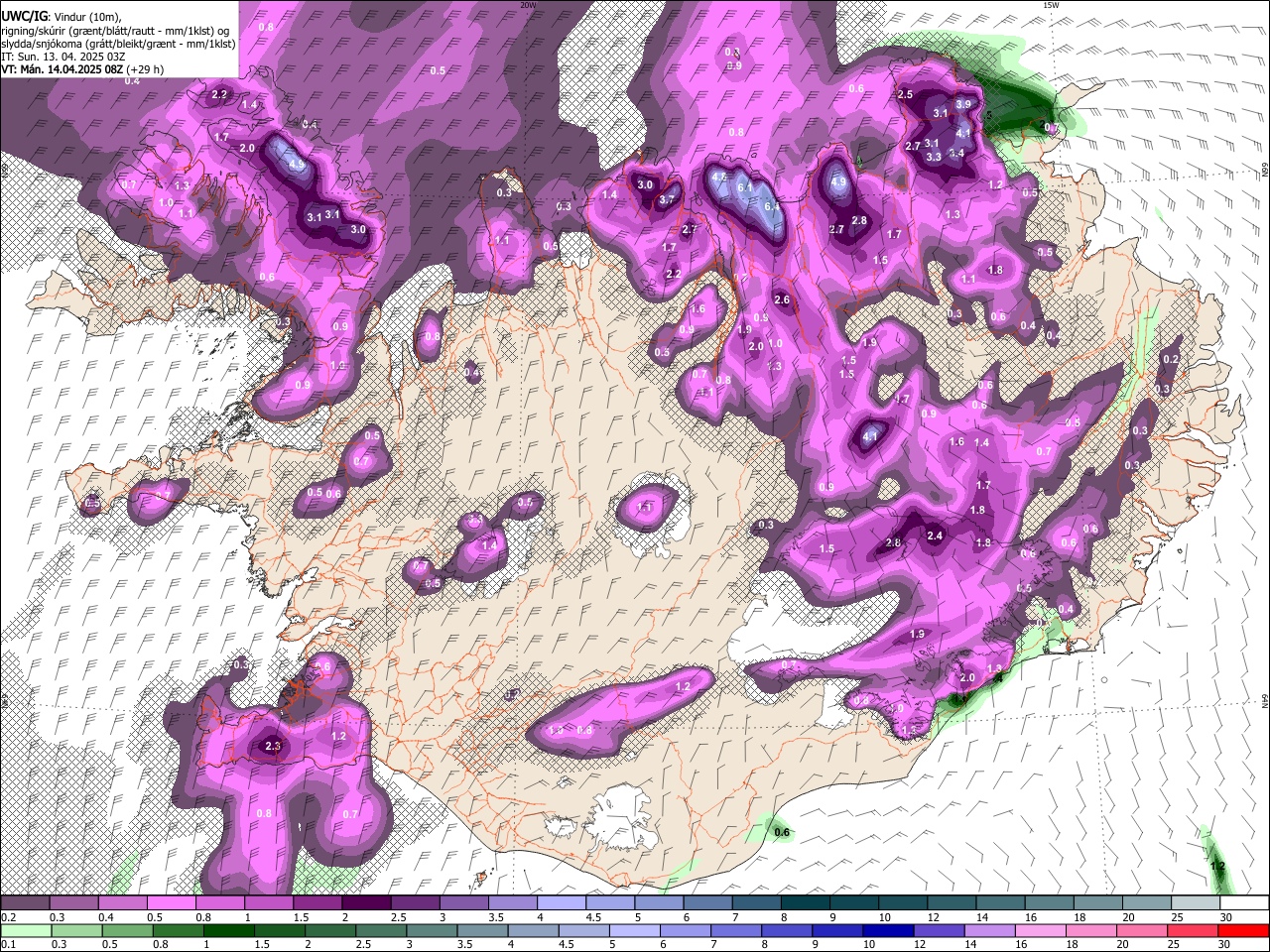Click the 'VT: Mán. 14.04.2025 08Z (+29 h)' line
1270x952 pixels.
click(x=82, y=69)
